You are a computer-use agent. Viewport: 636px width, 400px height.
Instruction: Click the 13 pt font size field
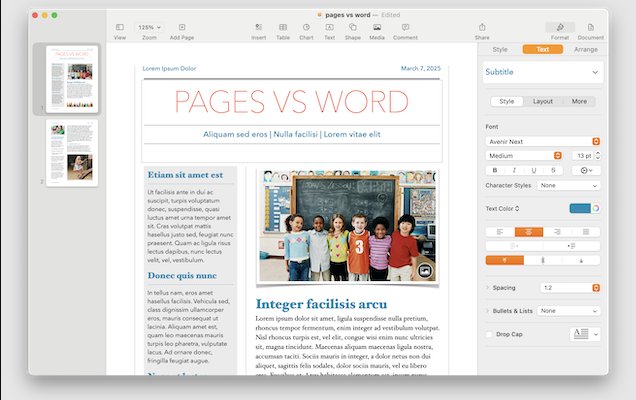coord(583,155)
